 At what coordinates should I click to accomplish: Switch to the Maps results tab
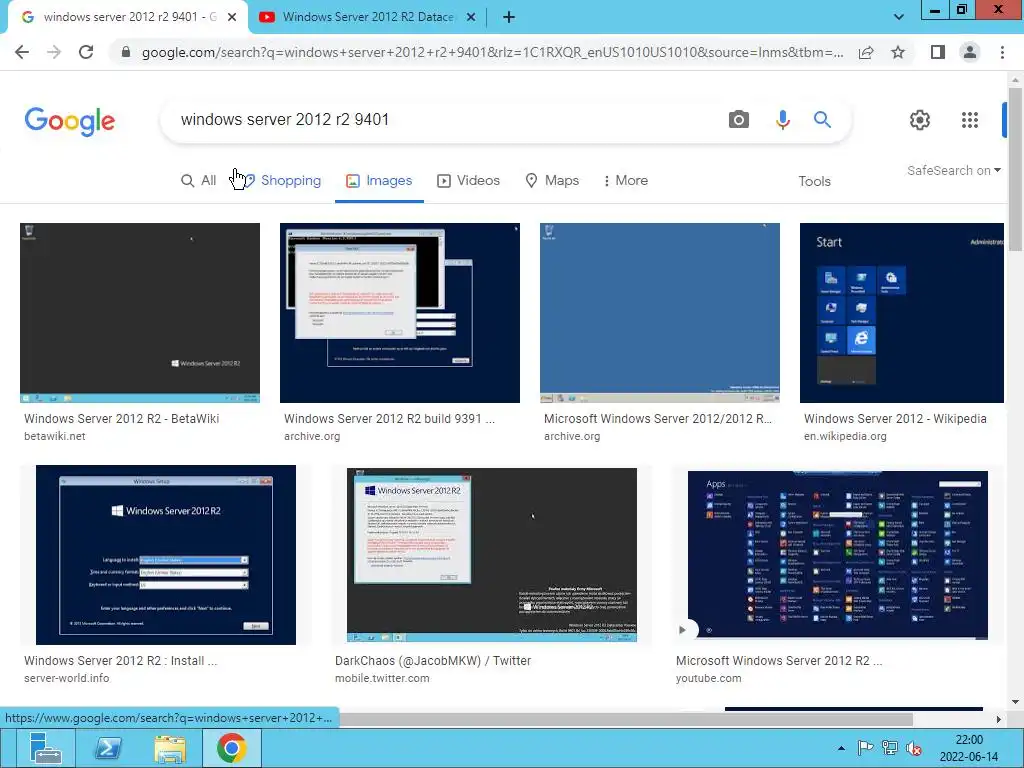[x=552, y=180]
